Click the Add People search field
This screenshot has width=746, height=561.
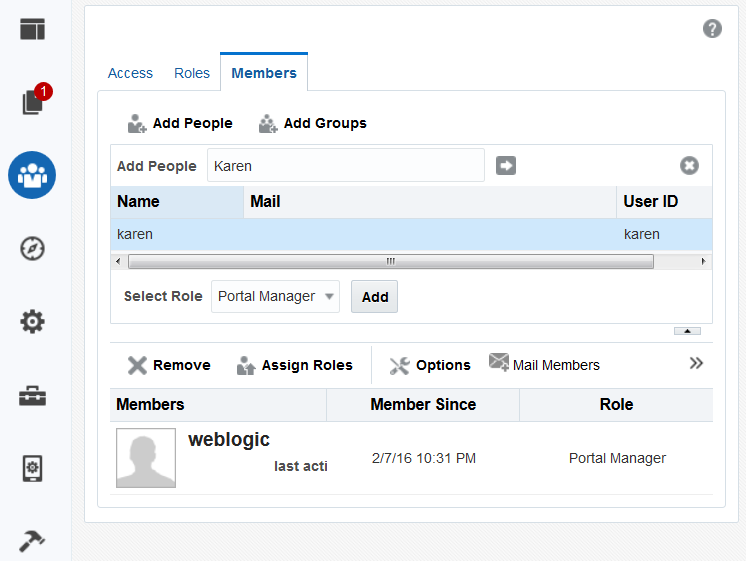pos(345,166)
